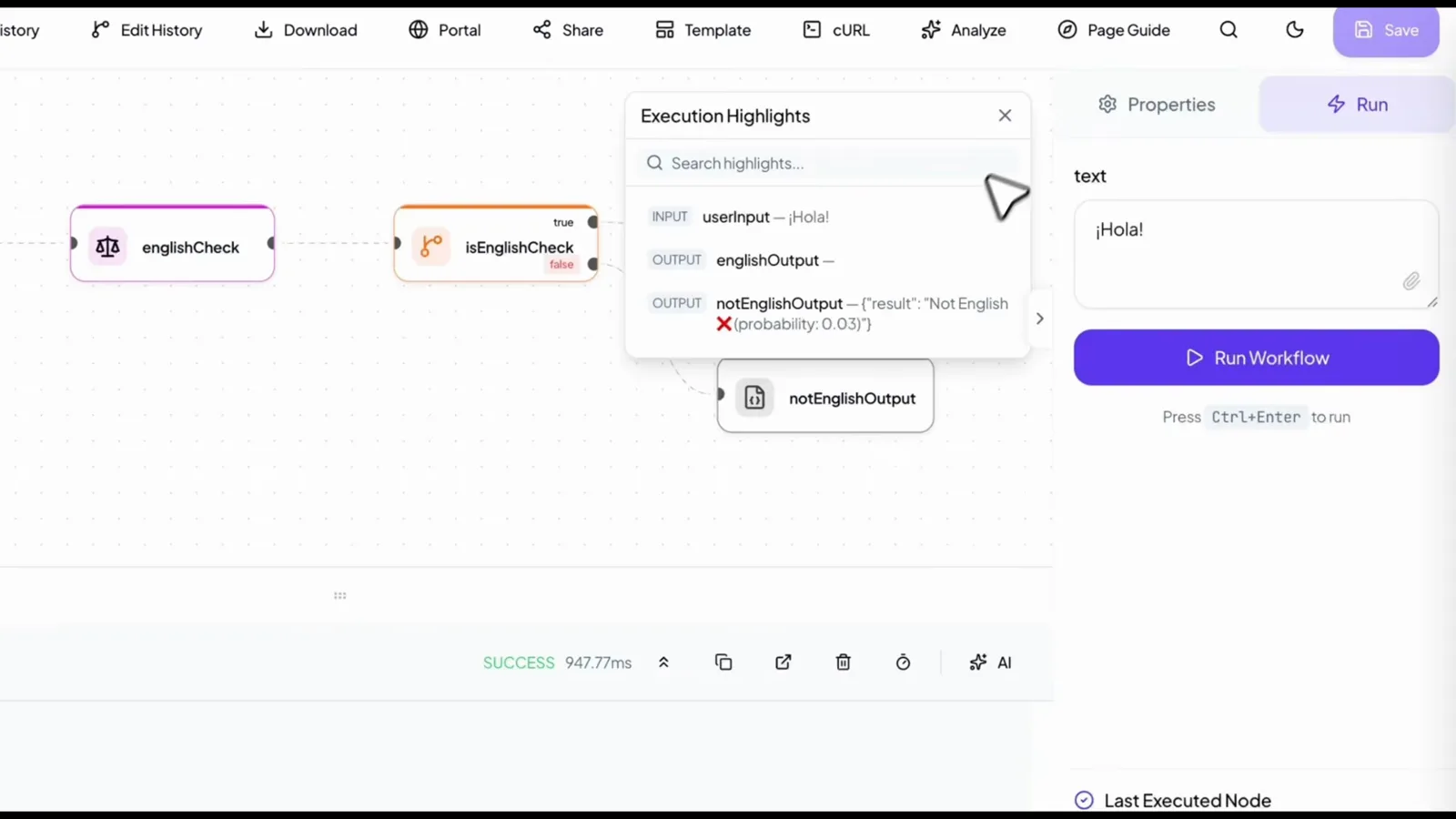Viewport: 1456px width, 819px height.
Task: Click the text input box containing ¡Hola!
Action: coord(1256,255)
